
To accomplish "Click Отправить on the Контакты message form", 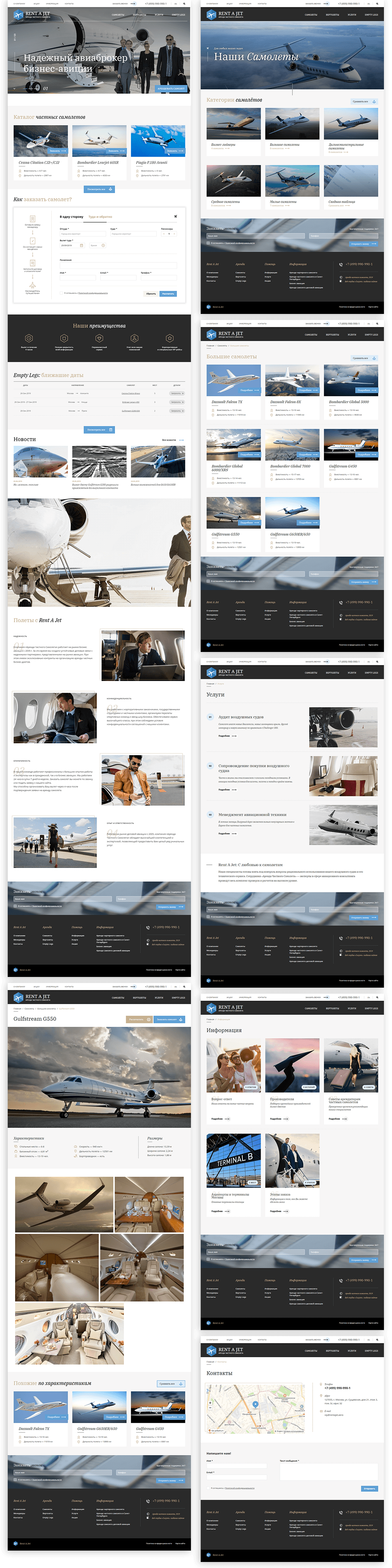I will (369, 1488).
